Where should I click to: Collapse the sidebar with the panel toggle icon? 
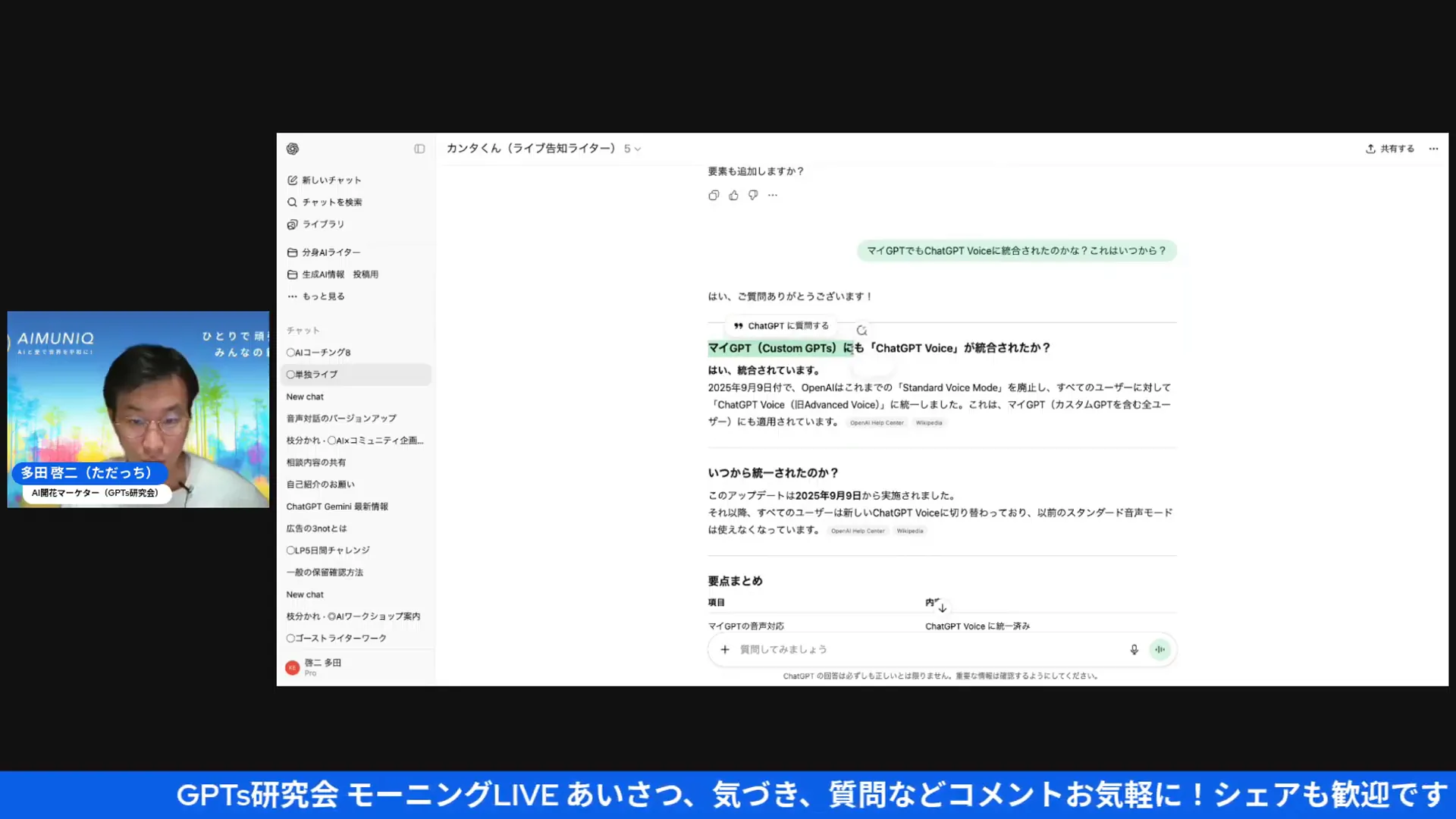pos(419,149)
